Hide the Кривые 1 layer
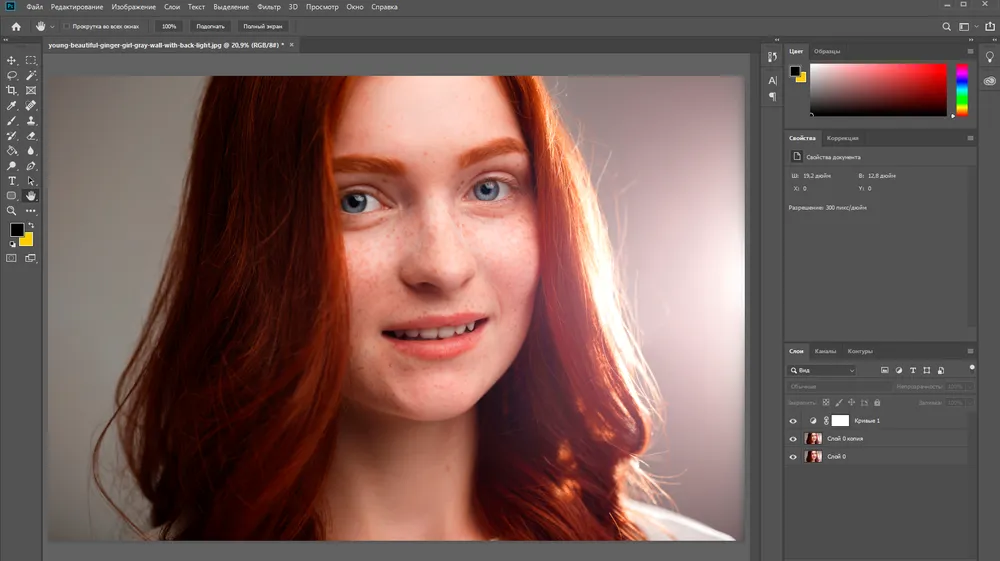This screenshot has height=561, width=1000. point(793,421)
